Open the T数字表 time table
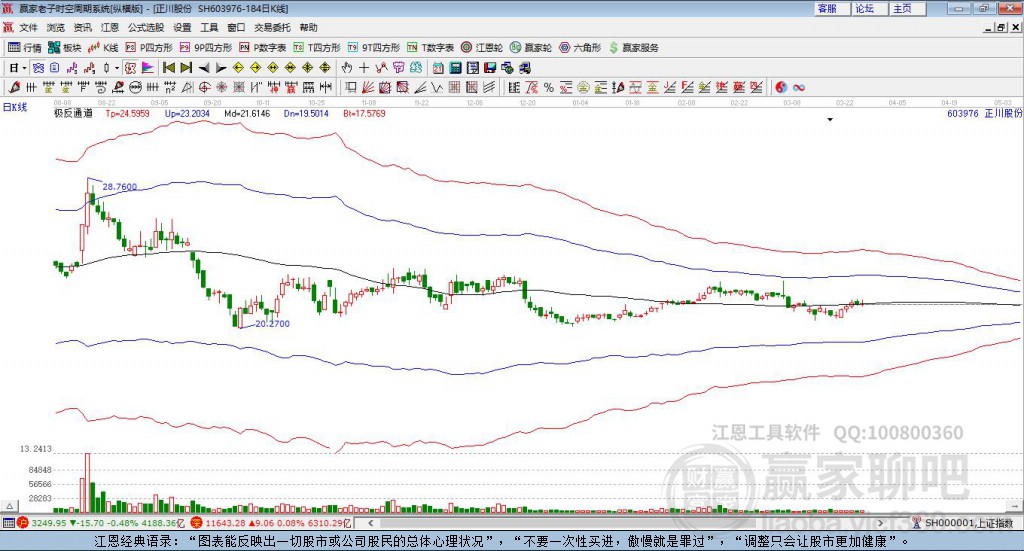 (x=430, y=48)
